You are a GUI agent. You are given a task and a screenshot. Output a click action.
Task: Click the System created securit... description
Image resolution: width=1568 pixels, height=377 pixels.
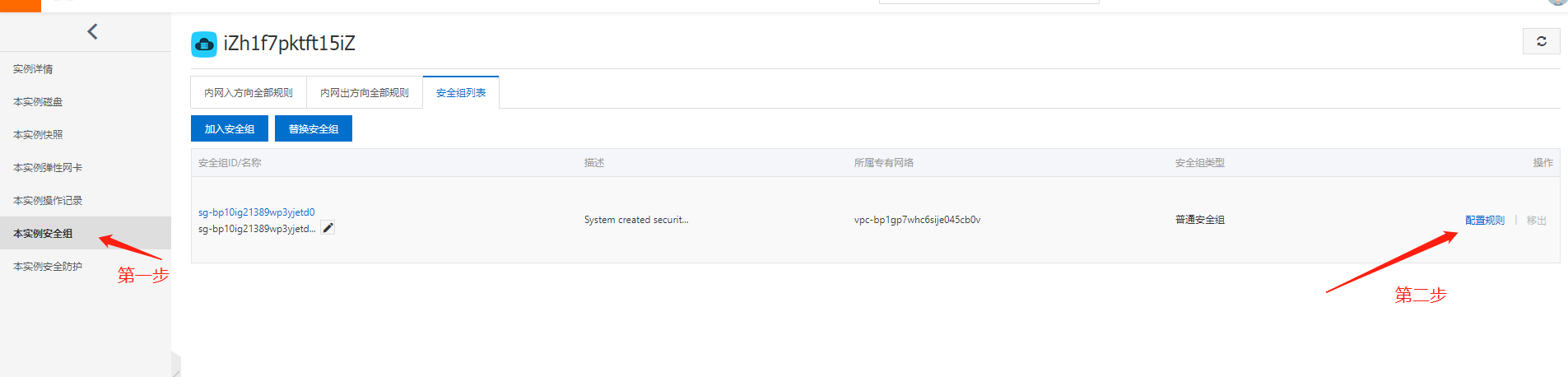(636, 220)
